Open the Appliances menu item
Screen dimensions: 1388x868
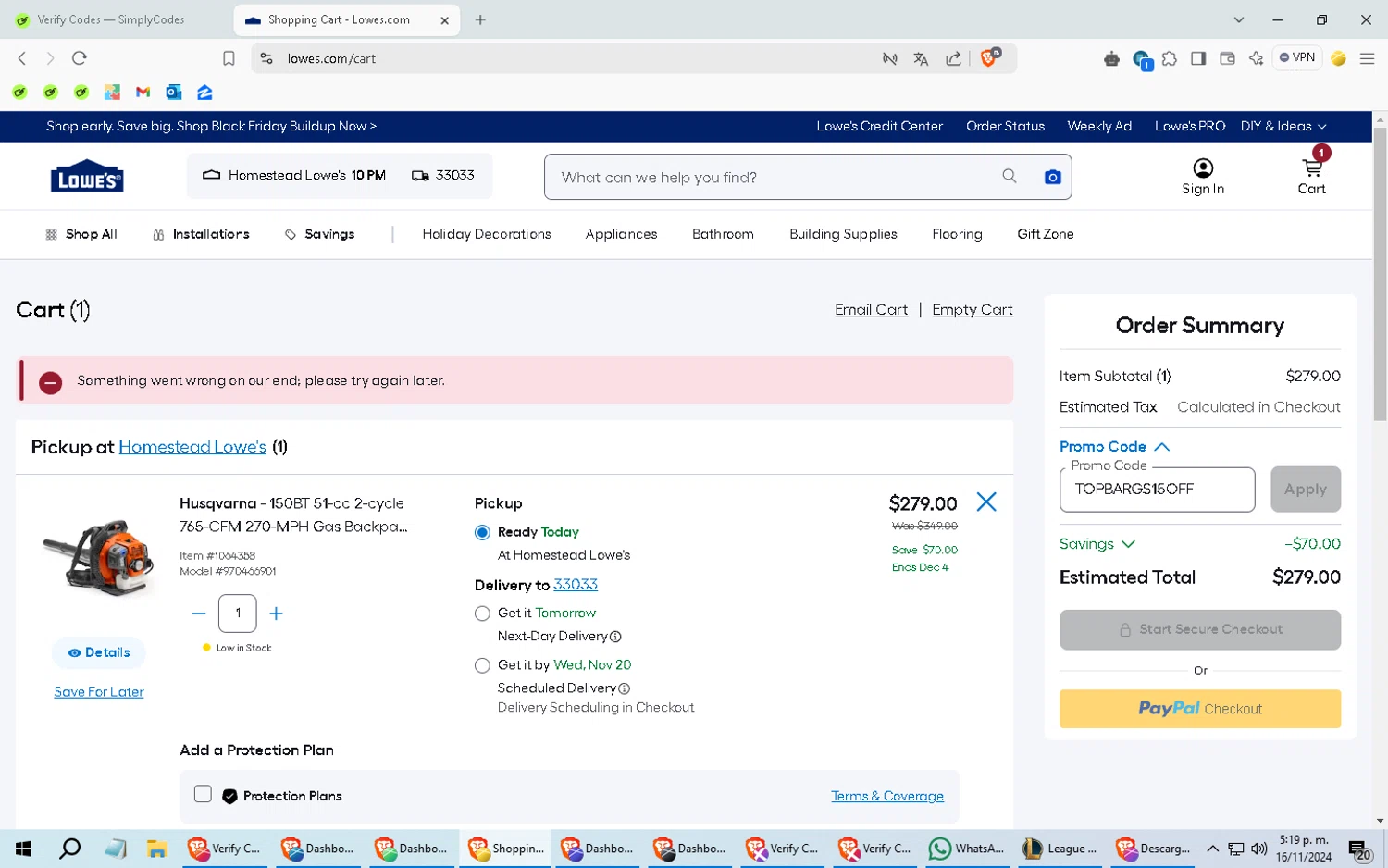pos(621,234)
